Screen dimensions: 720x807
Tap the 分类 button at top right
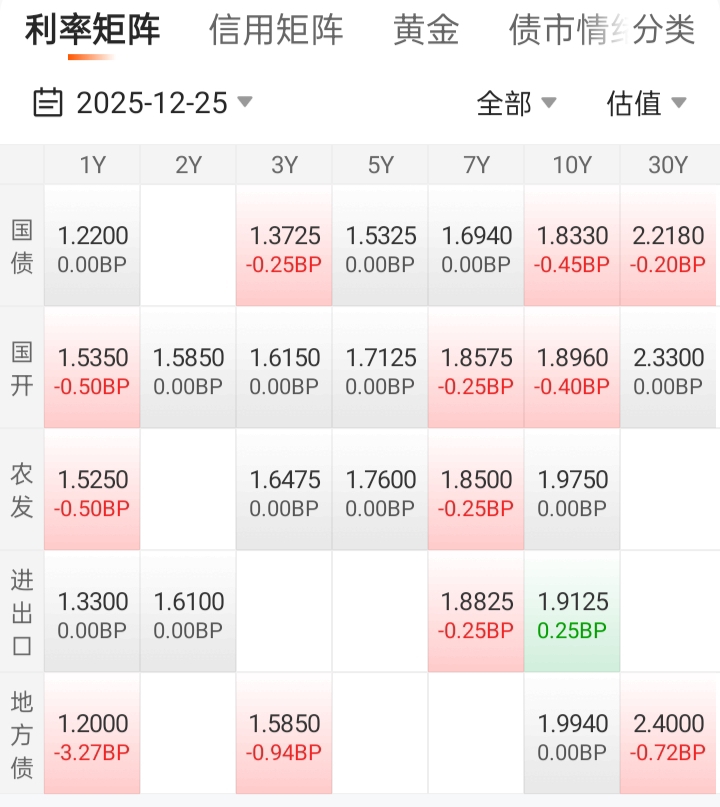[x=664, y=31]
